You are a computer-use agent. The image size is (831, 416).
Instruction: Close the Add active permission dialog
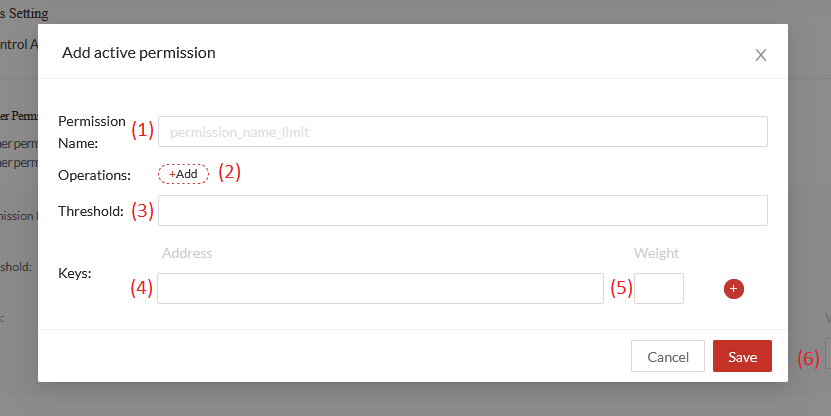tap(761, 55)
